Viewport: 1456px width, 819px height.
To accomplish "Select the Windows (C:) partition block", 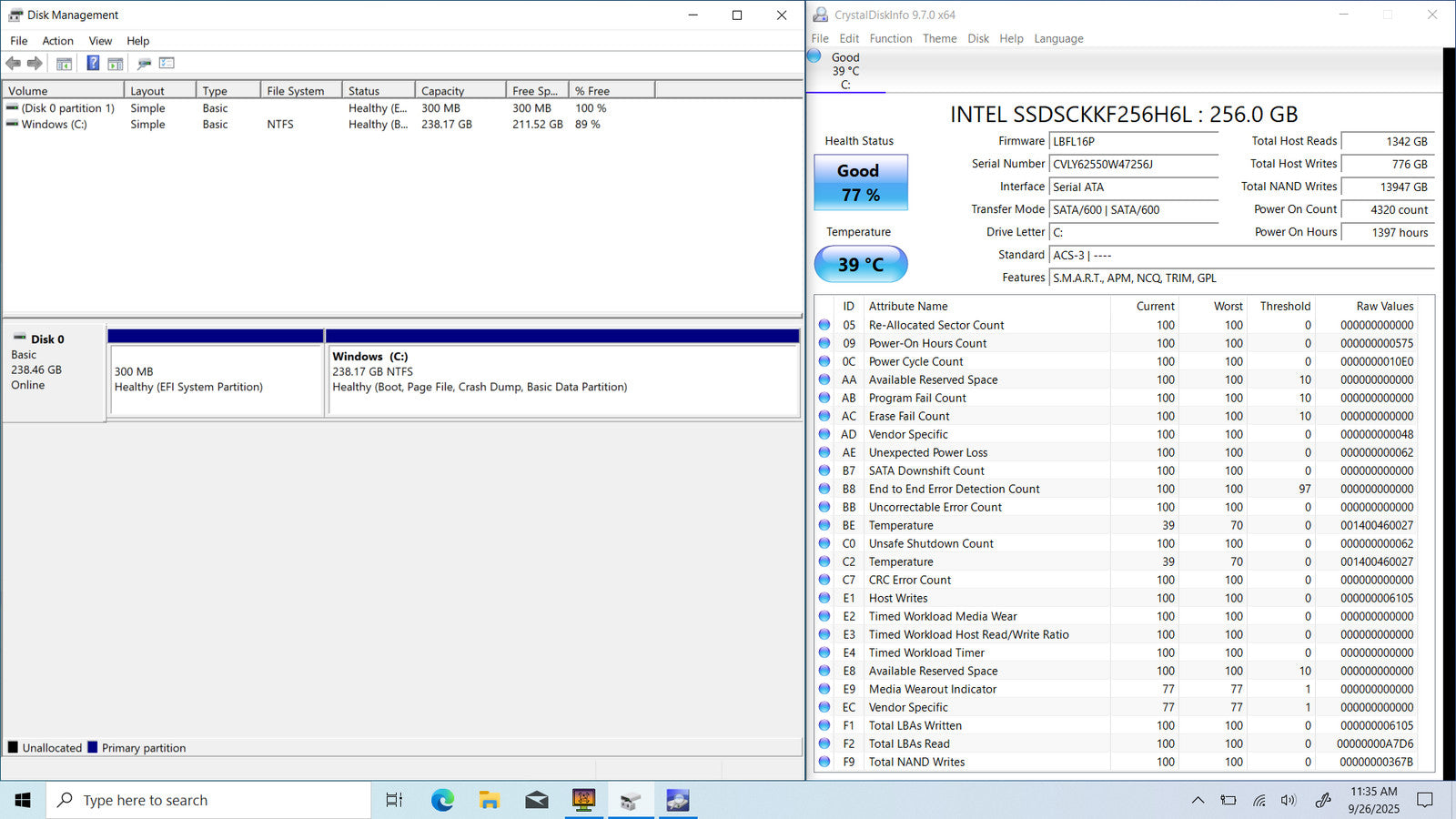I will pyautogui.click(x=562, y=380).
